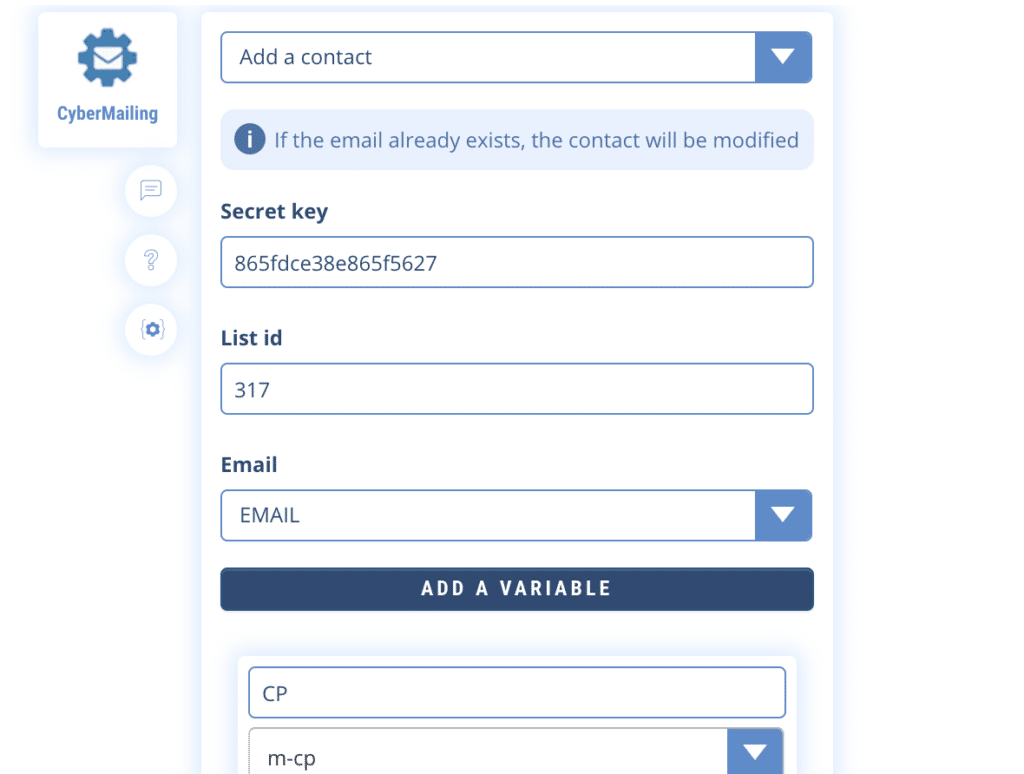Open the m-cp value selector
Viewport: 1024px width, 774px height.
click(488, 757)
